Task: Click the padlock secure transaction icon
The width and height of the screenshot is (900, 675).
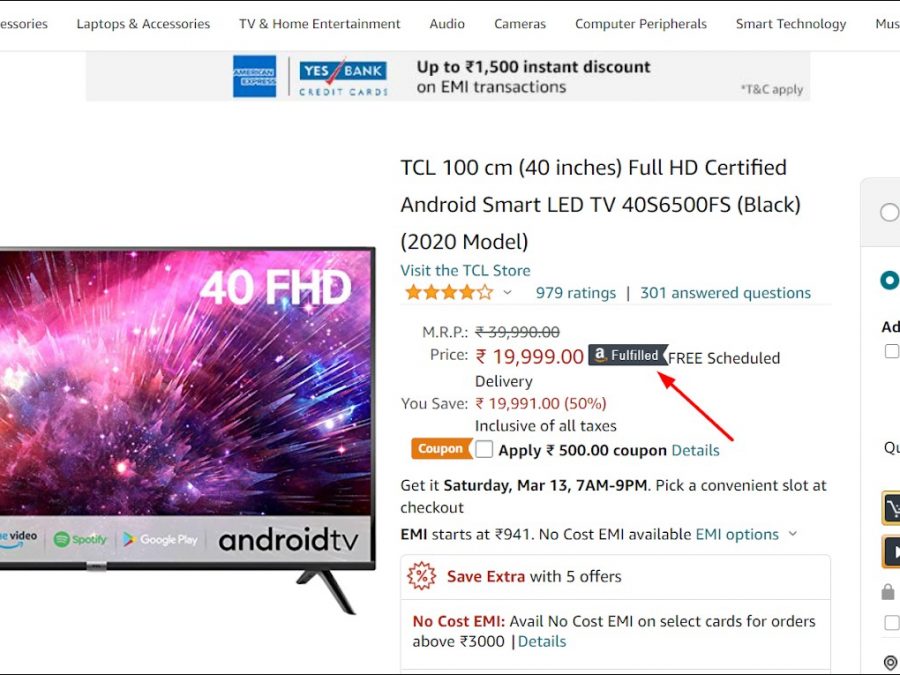Action: coord(888,591)
